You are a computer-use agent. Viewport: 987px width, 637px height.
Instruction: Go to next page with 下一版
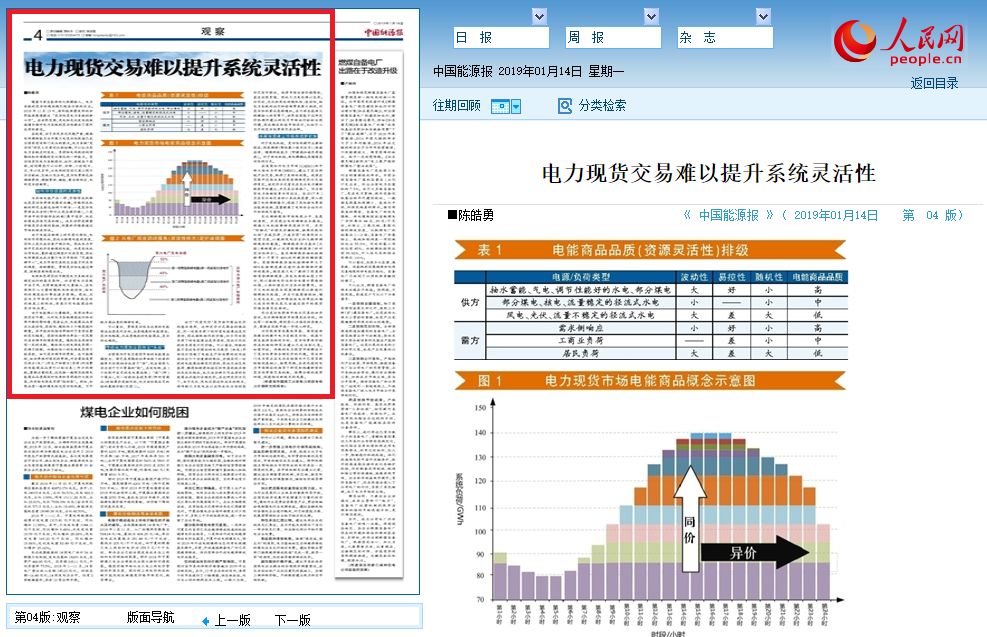(x=293, y=621)
